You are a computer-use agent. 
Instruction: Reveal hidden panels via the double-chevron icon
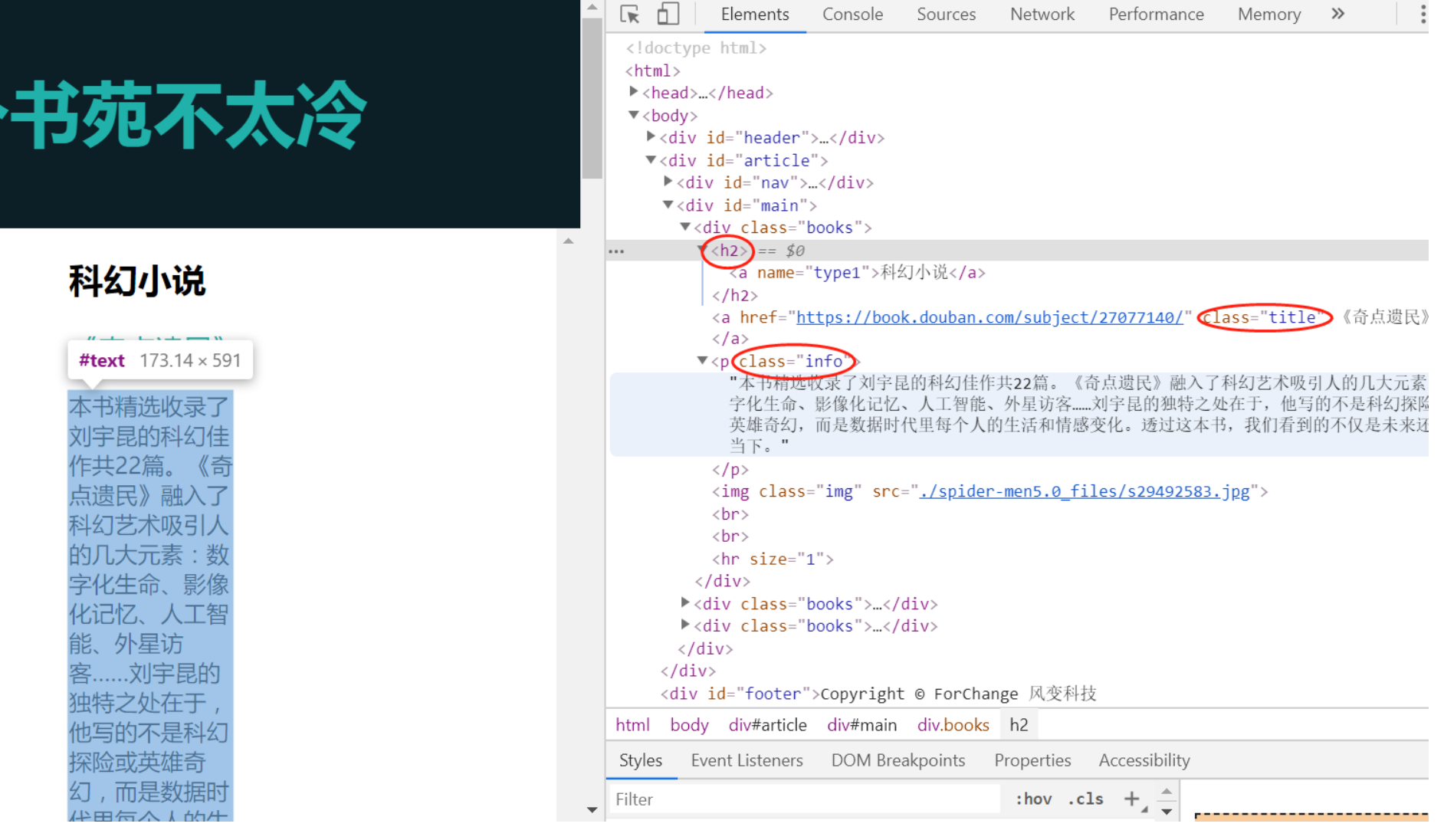(1337, 14)
